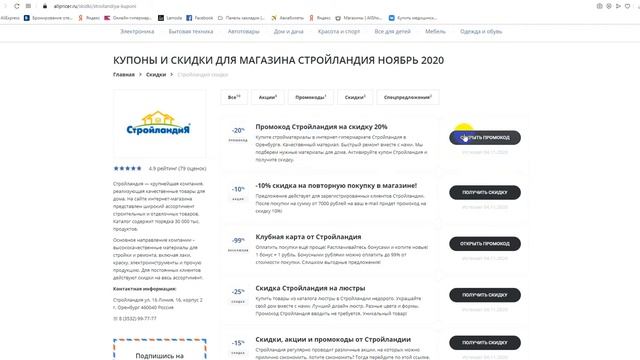This screenshot has width=640, height=360.
Task: Open the Скидка Стройландия на люстры title
Action: [310, 288]
